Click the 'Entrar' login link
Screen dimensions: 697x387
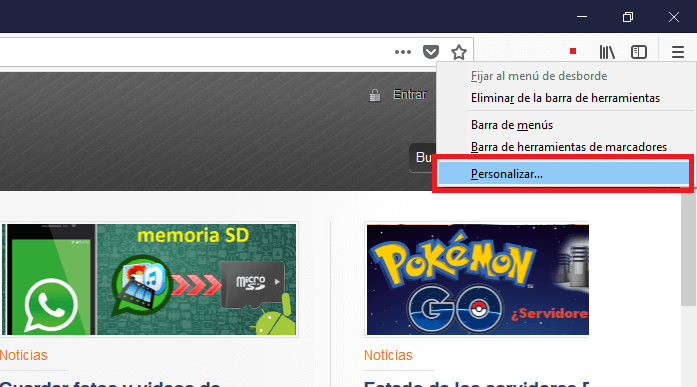point(409,94)
